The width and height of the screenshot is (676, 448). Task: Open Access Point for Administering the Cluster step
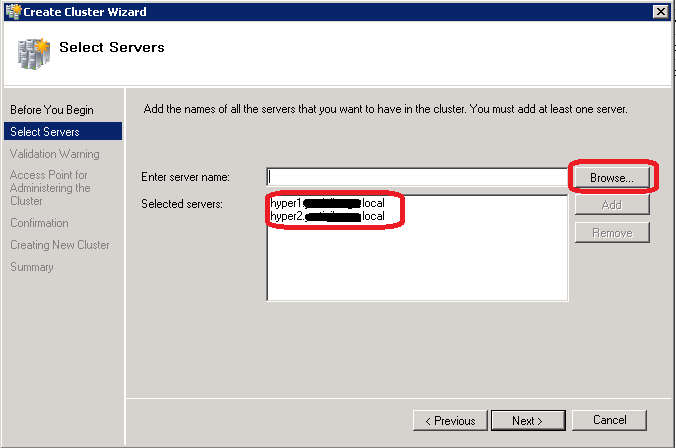pyautogui.click(x=50, y=188)
